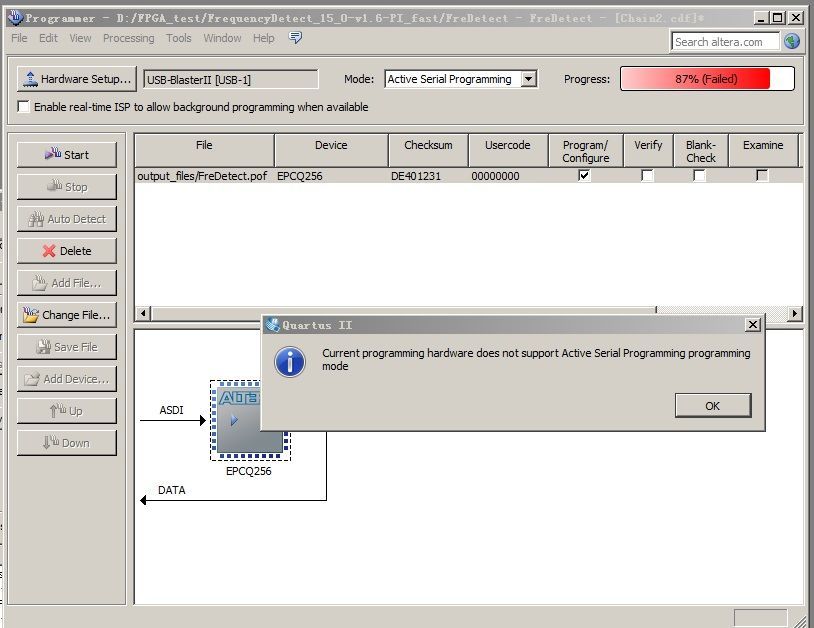
Task: Open the Mode dropdown arrow
Action: tap(528, 79)
